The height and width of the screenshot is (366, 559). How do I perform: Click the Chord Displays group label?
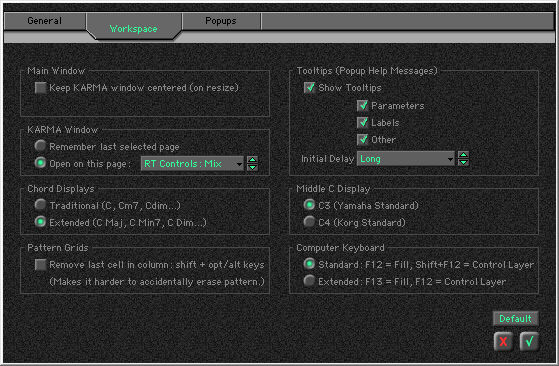(x=61, y=189)
